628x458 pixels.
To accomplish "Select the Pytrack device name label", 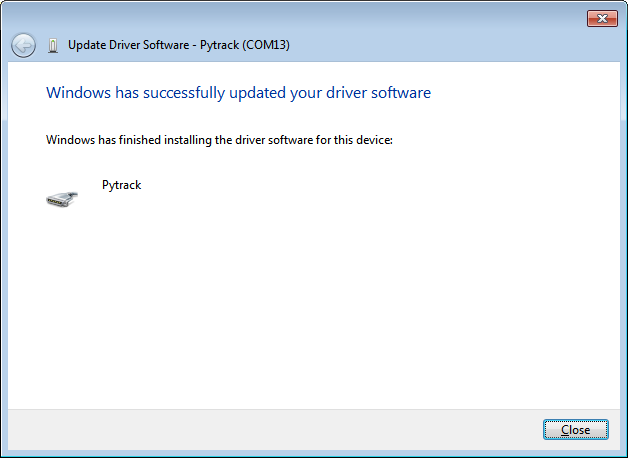I will coord(122,185).
